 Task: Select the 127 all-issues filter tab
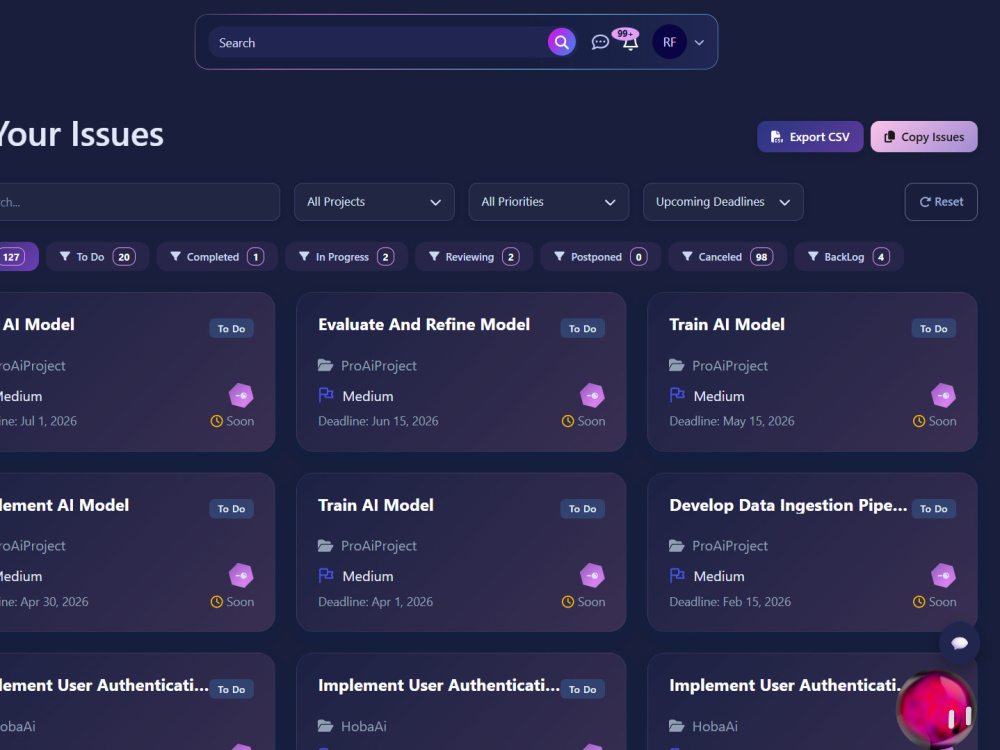pos(18,257)
